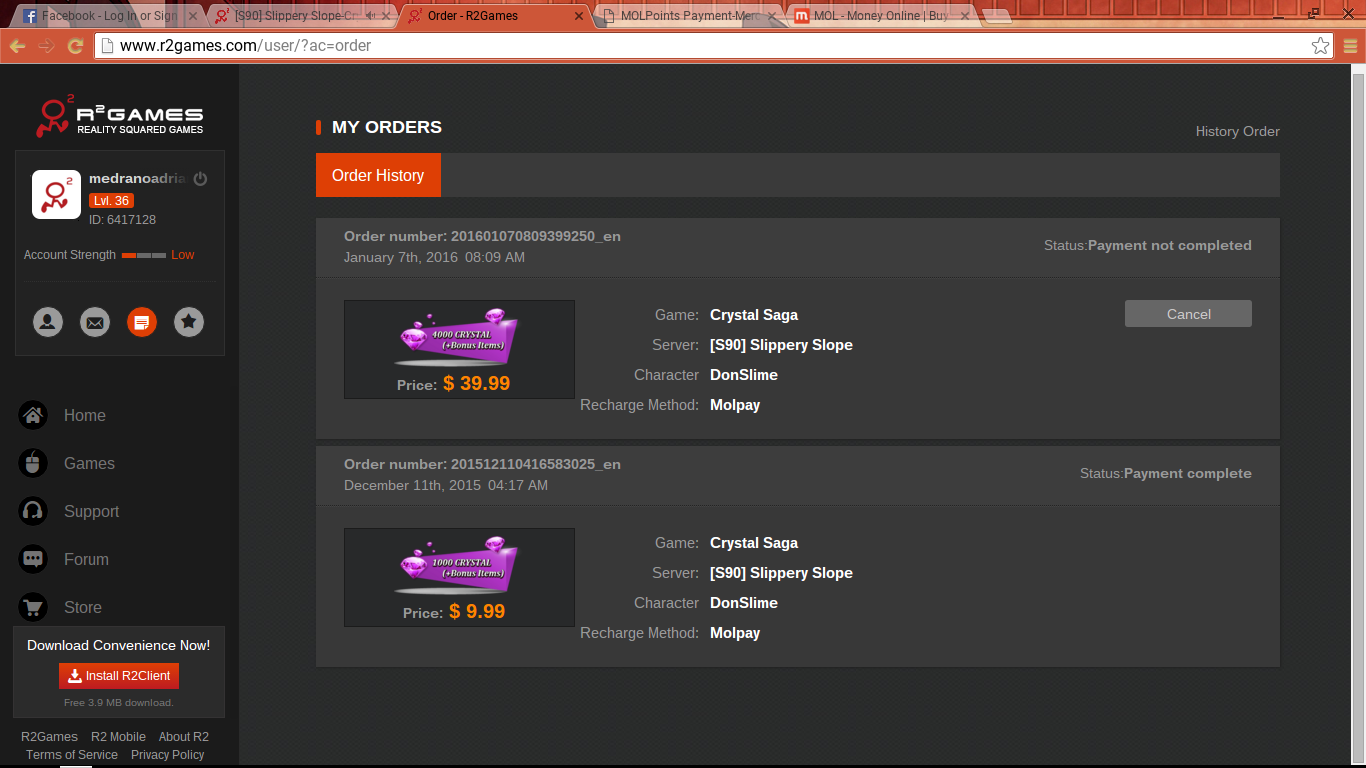This screenshot has height=768, width=1366.
Task: Cancel the unpaid 4000 Crystal order
Action: (x=1188, y=314)
